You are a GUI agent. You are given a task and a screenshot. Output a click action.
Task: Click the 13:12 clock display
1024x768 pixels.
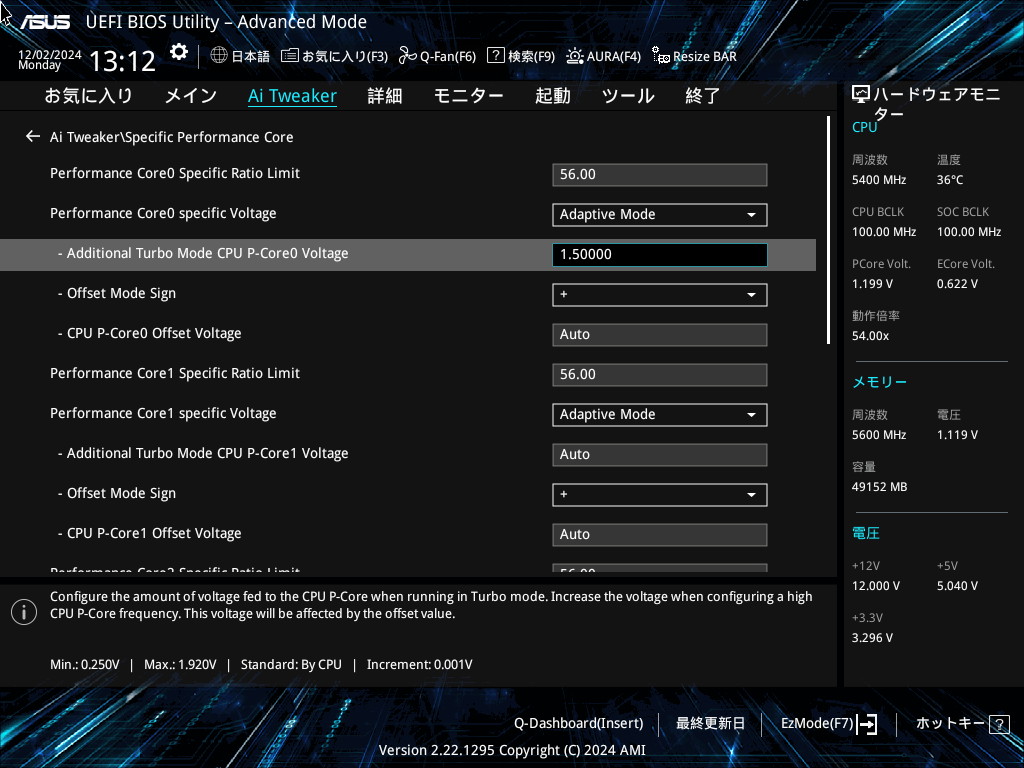coord(122,61)
